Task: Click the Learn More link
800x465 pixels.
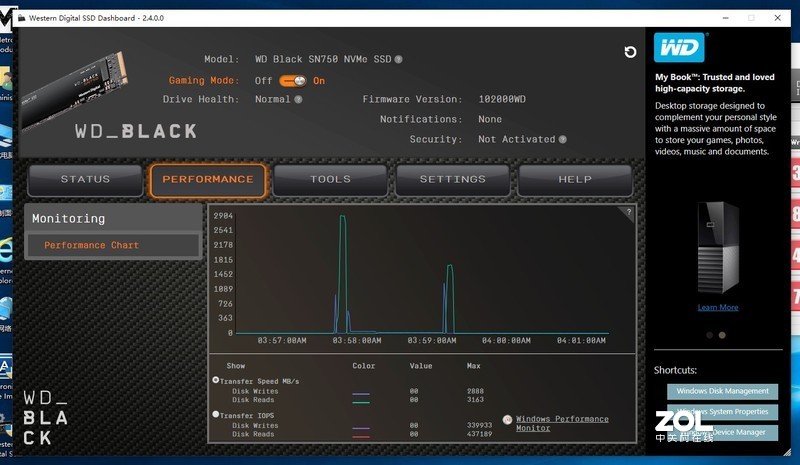Action: pos(718,308)
